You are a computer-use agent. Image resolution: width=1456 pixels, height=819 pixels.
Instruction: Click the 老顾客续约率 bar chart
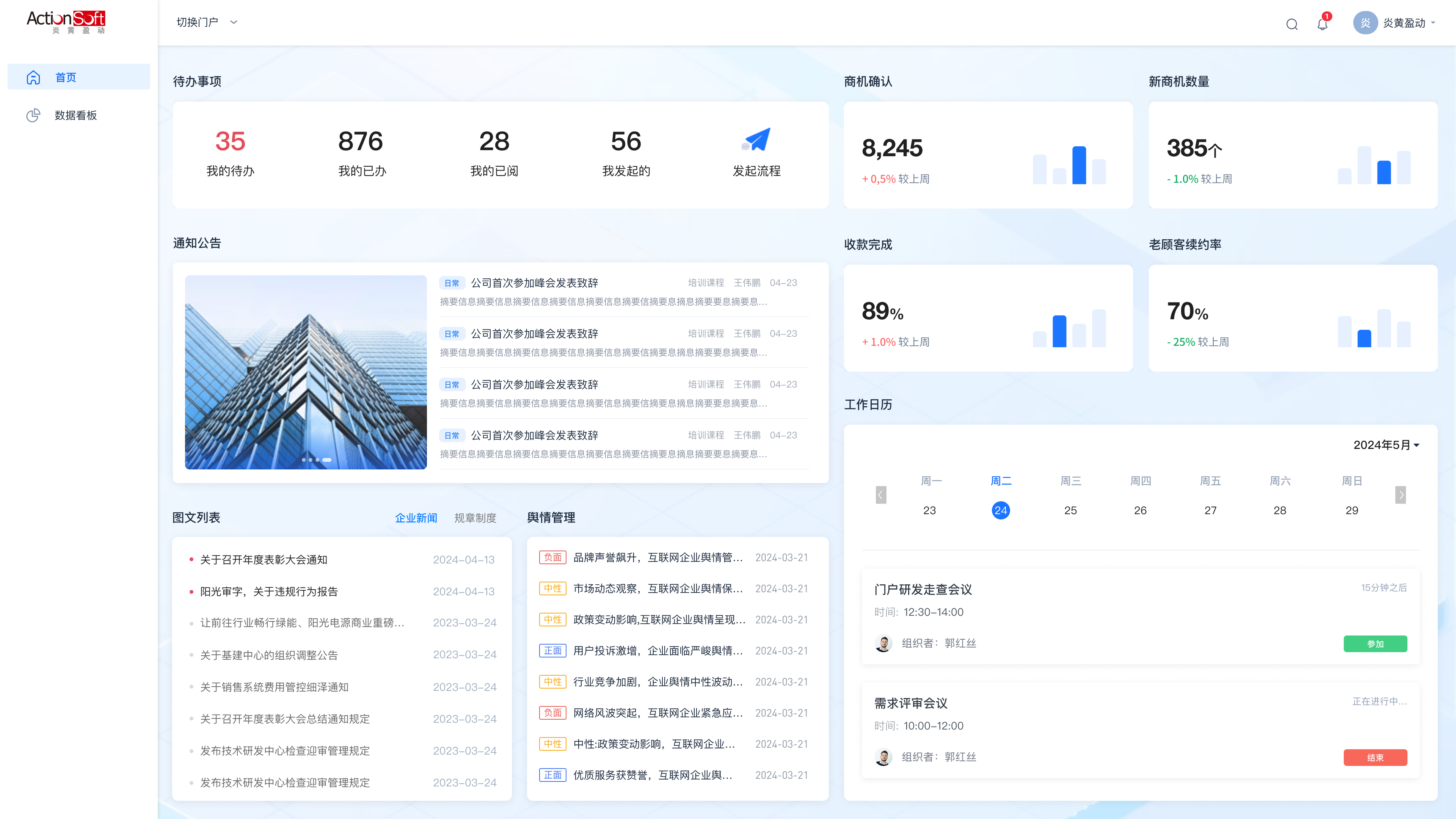tap(1373, 328)
